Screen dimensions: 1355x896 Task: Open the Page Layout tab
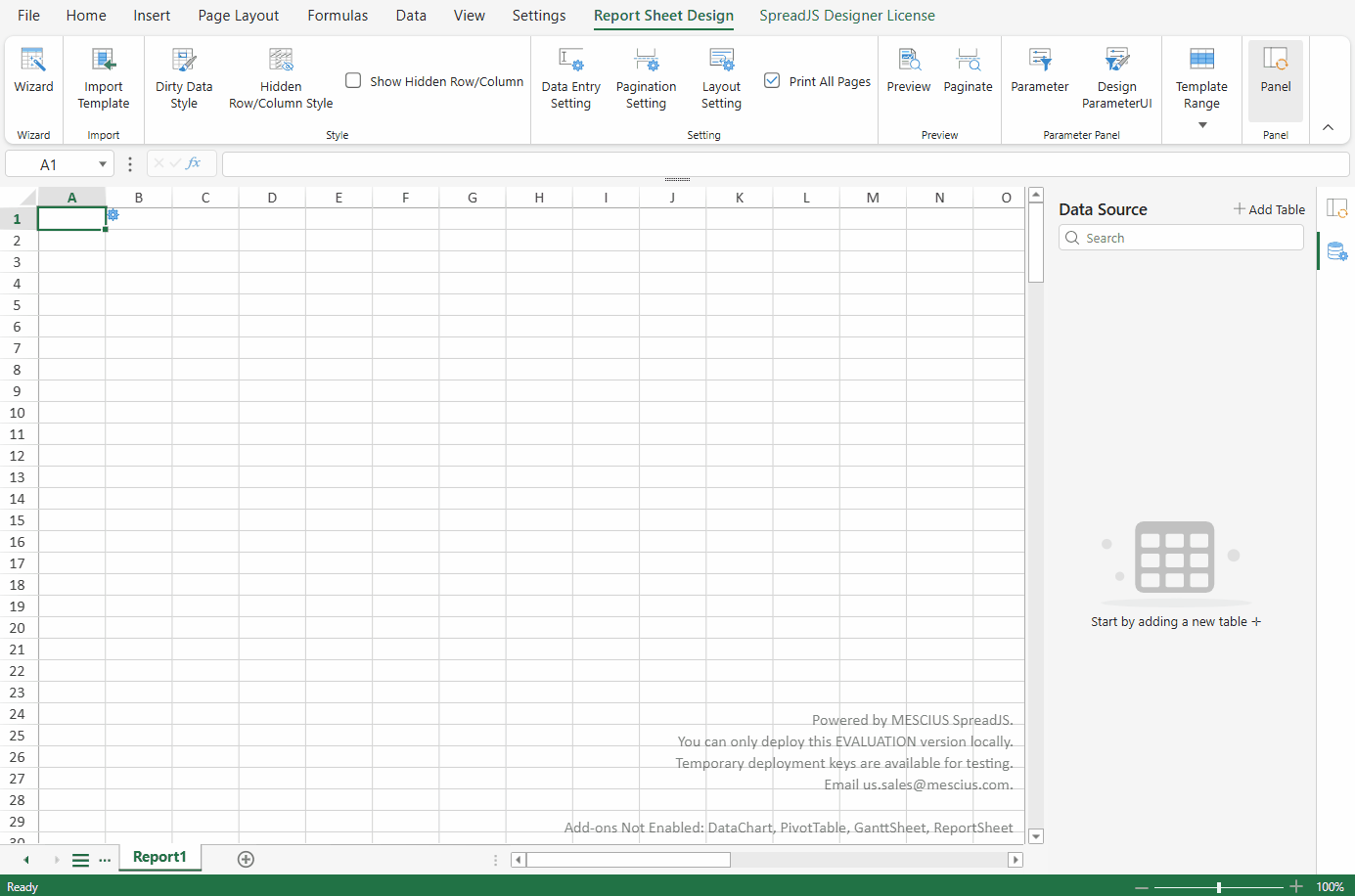pos(238,16)
